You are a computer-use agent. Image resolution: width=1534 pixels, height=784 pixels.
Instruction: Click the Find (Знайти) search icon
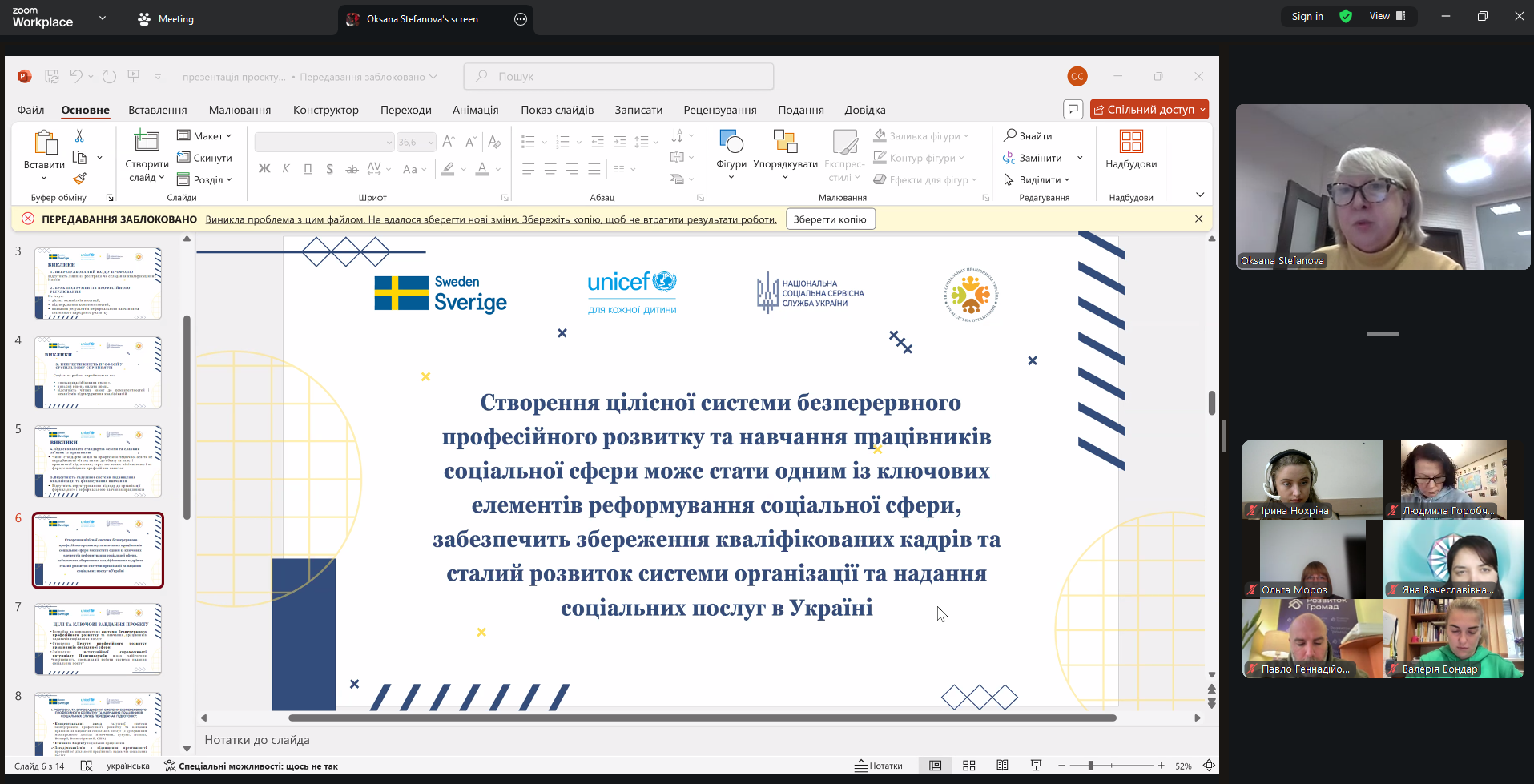coord(1010,135)
